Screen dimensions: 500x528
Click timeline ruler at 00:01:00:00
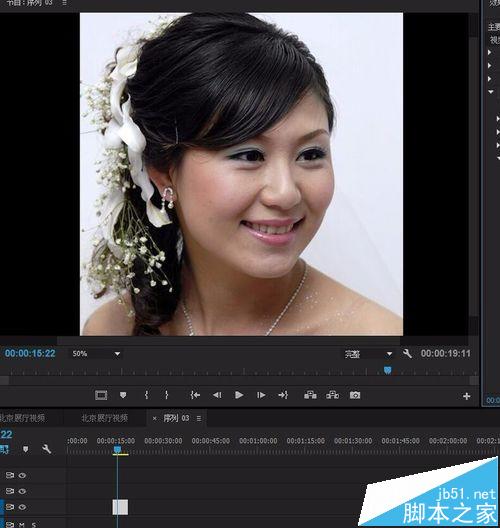(258, 441)
